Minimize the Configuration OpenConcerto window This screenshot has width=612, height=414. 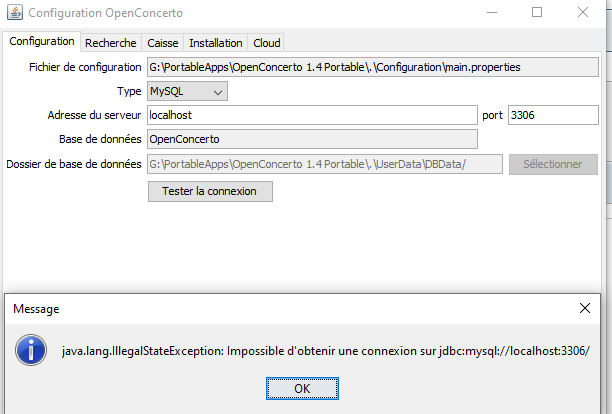tap(489, 14)
